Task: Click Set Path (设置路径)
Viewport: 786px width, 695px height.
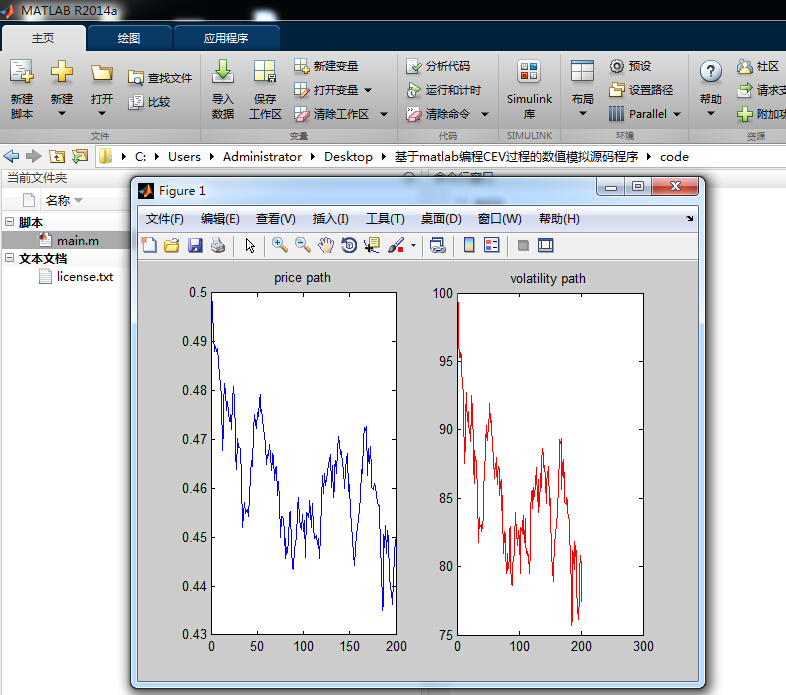Action: pyautogui.click(x=641, y=90)
